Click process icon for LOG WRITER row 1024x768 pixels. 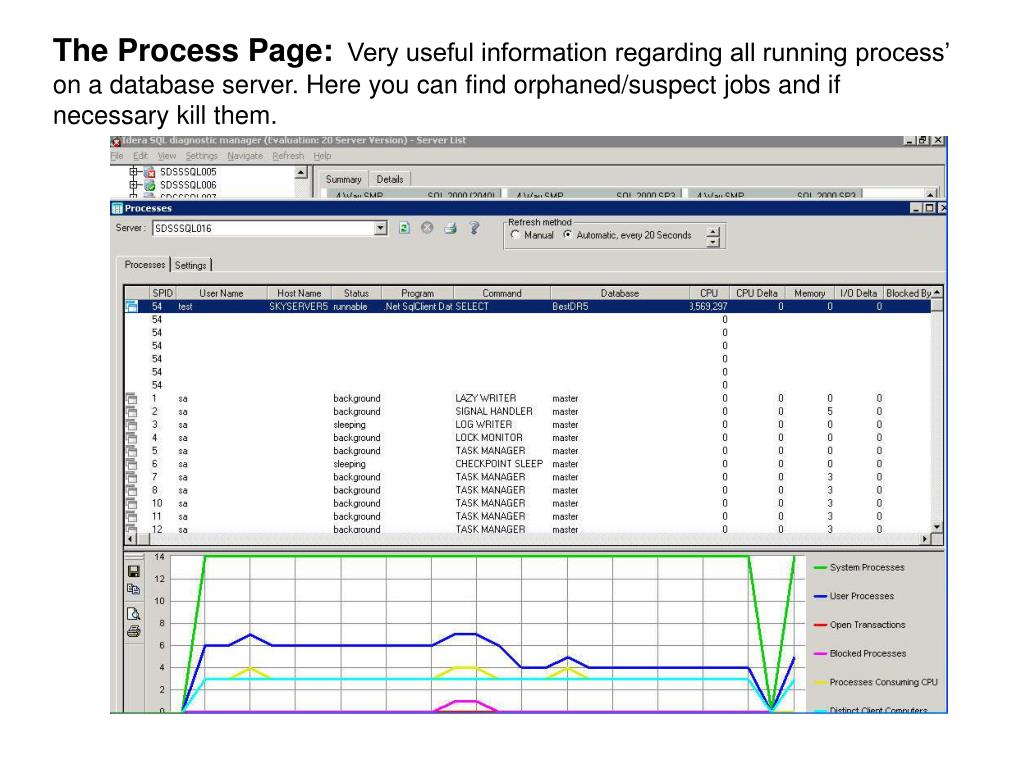tap(131, 424)
